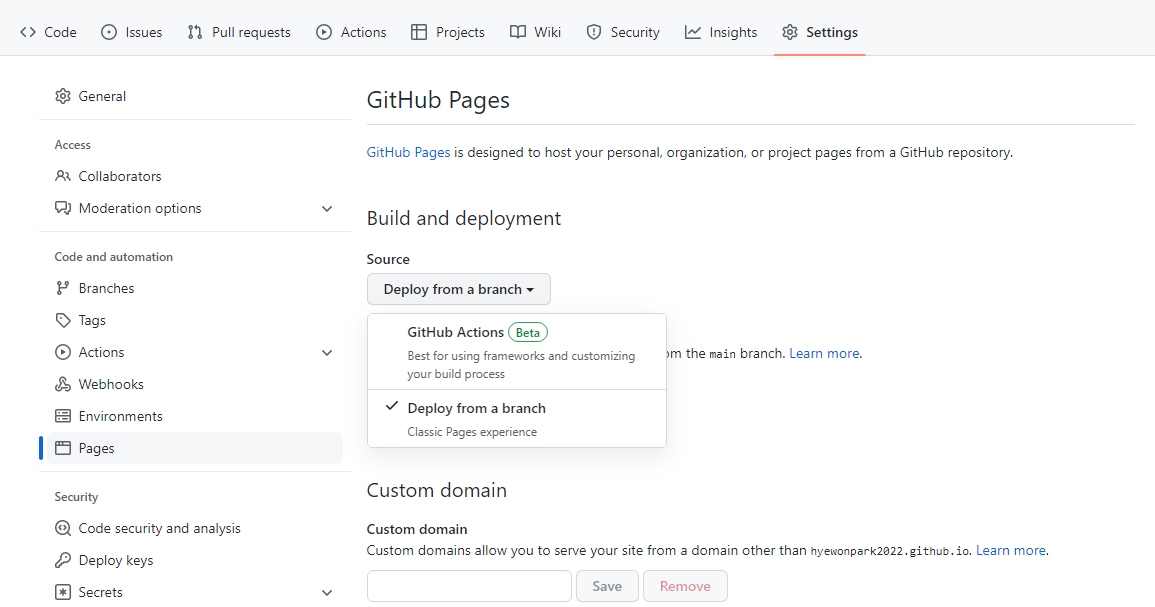The height and width of the screenshot is (607, 1155).
Task: Click the Pull requests branch icon
Action: [194, 32]
